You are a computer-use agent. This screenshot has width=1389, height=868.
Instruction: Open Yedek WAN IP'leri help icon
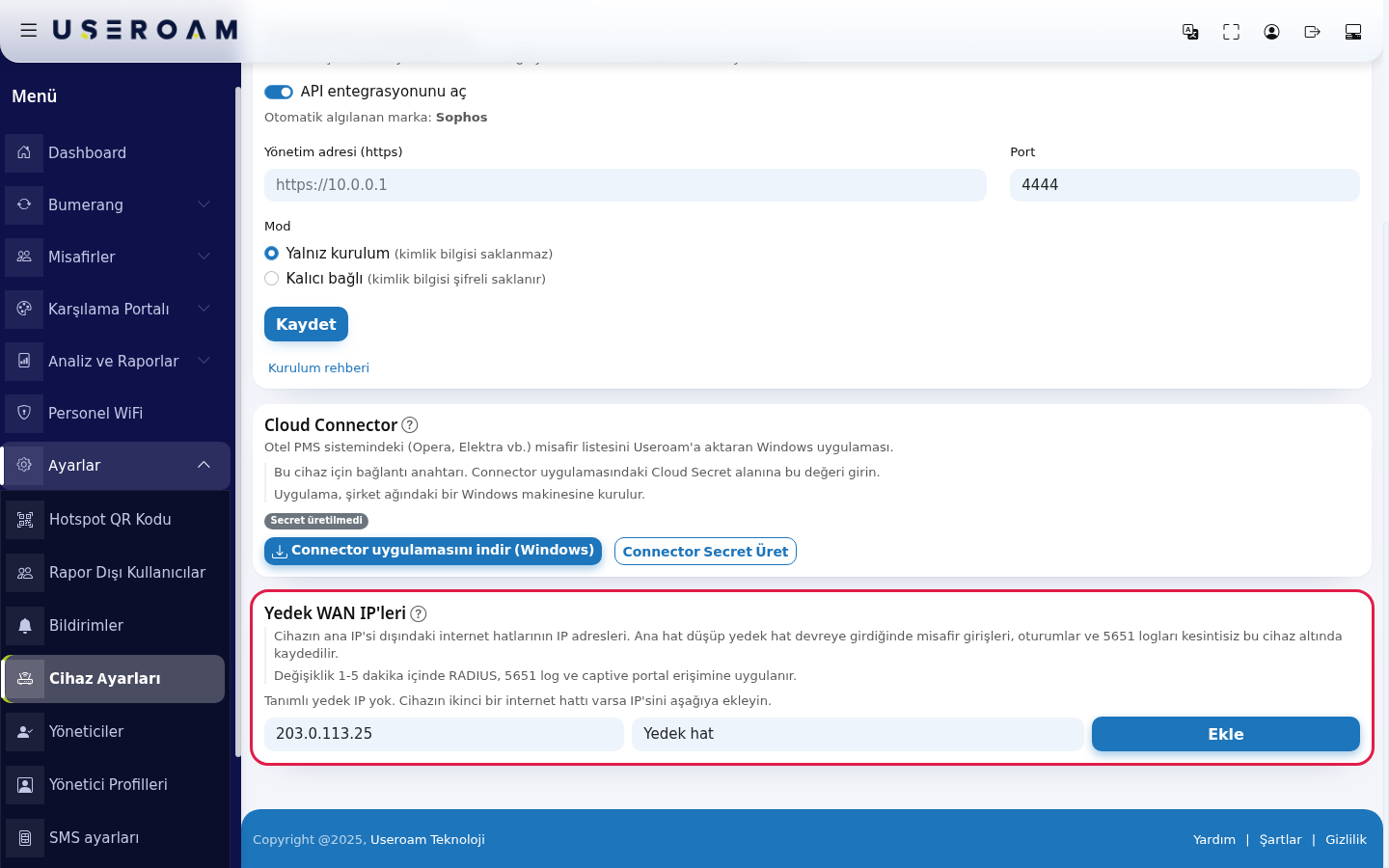click(x=419, y=613)
